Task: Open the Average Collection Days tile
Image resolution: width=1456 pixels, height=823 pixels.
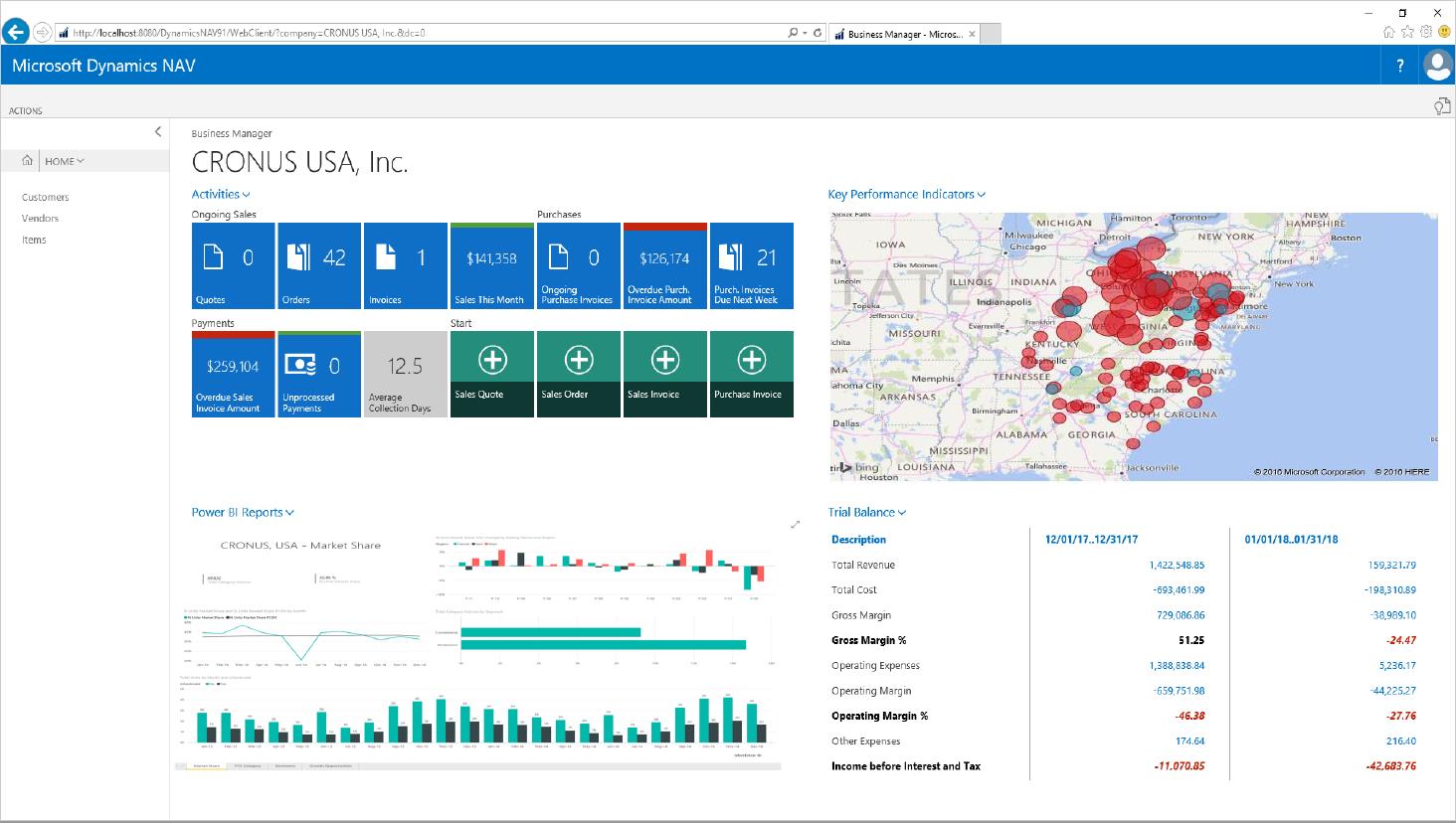Action: (406, 374)
